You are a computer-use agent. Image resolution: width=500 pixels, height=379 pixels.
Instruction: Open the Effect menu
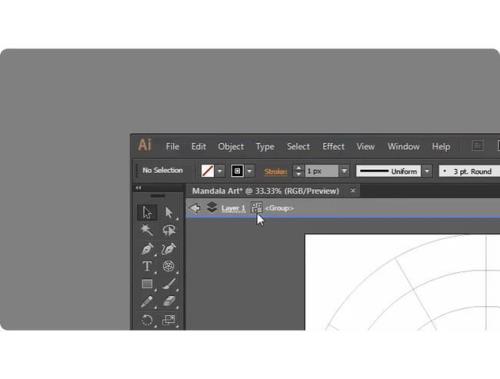[333, 147]
